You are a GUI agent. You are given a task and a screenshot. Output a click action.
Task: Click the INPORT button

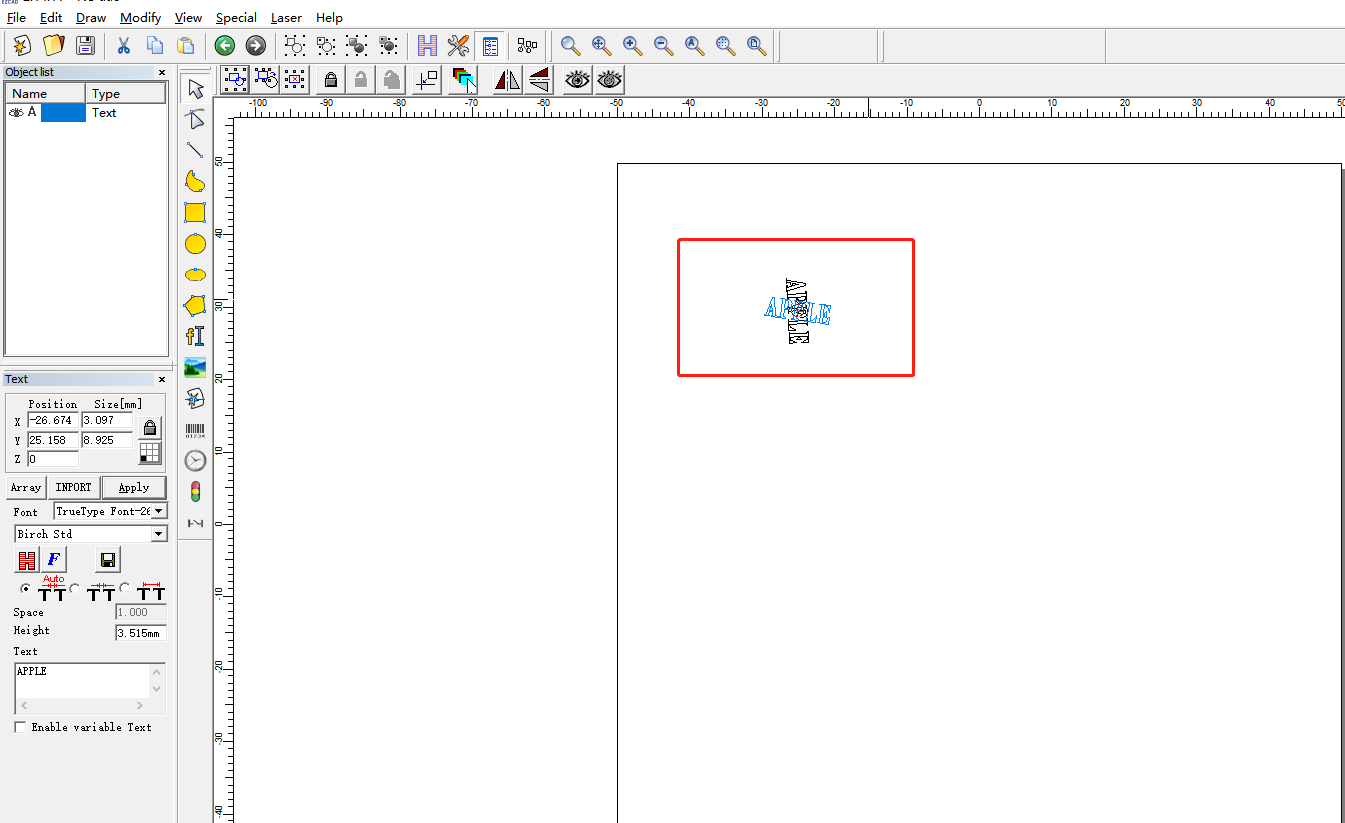pyautogui.click(x=73, y=488)
